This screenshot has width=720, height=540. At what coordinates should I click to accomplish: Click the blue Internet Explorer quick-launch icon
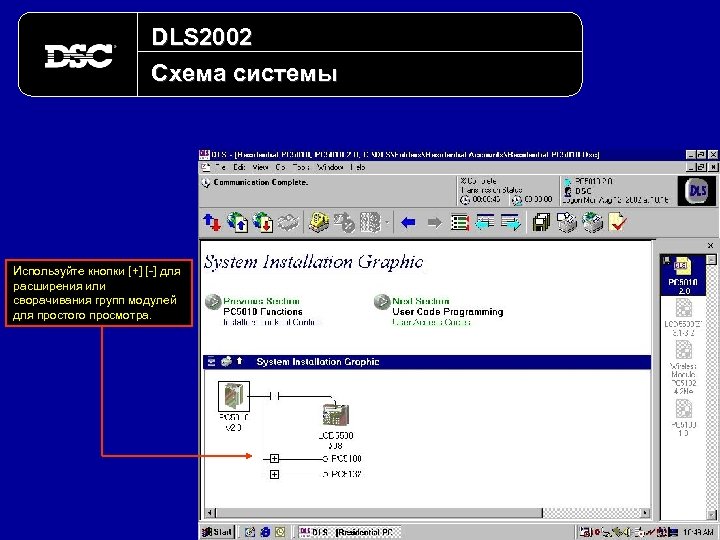(265, 532)
